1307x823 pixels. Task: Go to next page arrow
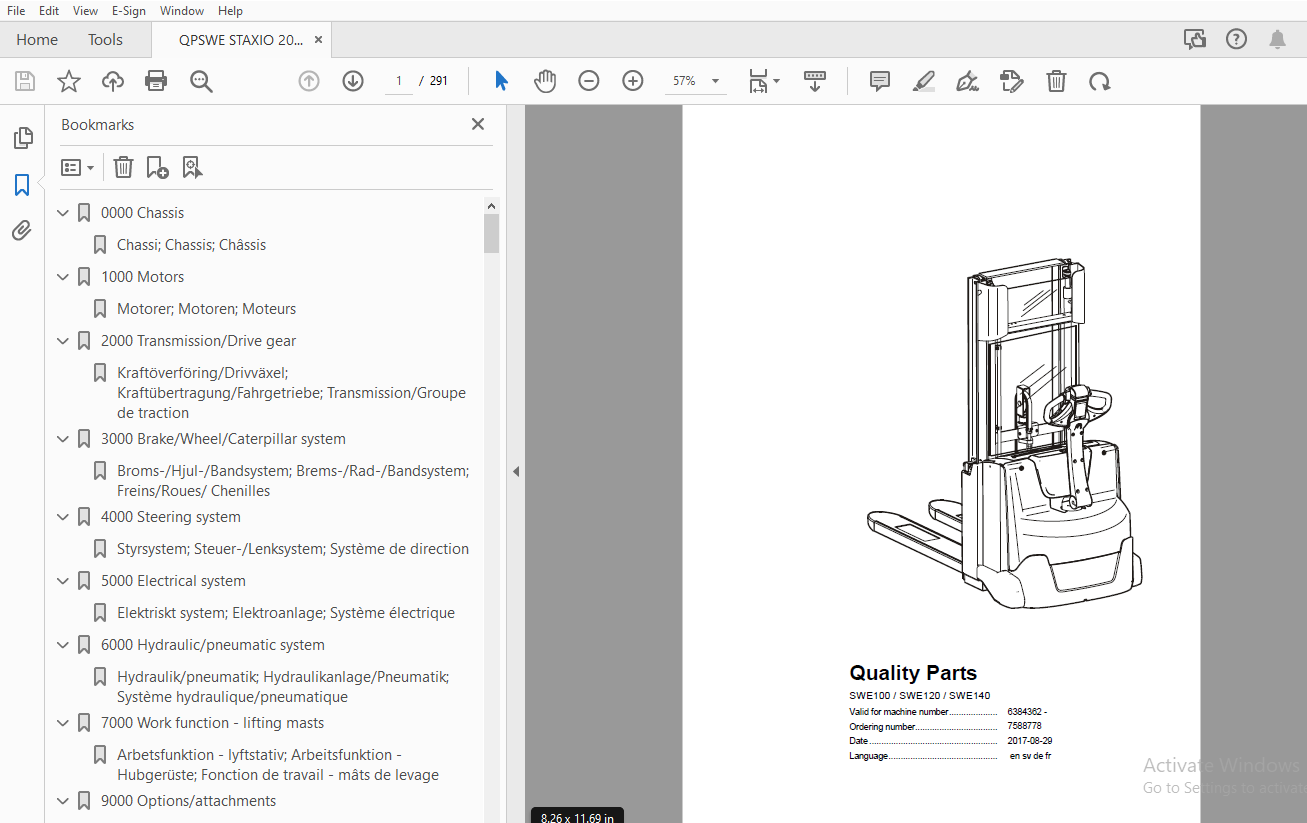[x=353, y=81]
